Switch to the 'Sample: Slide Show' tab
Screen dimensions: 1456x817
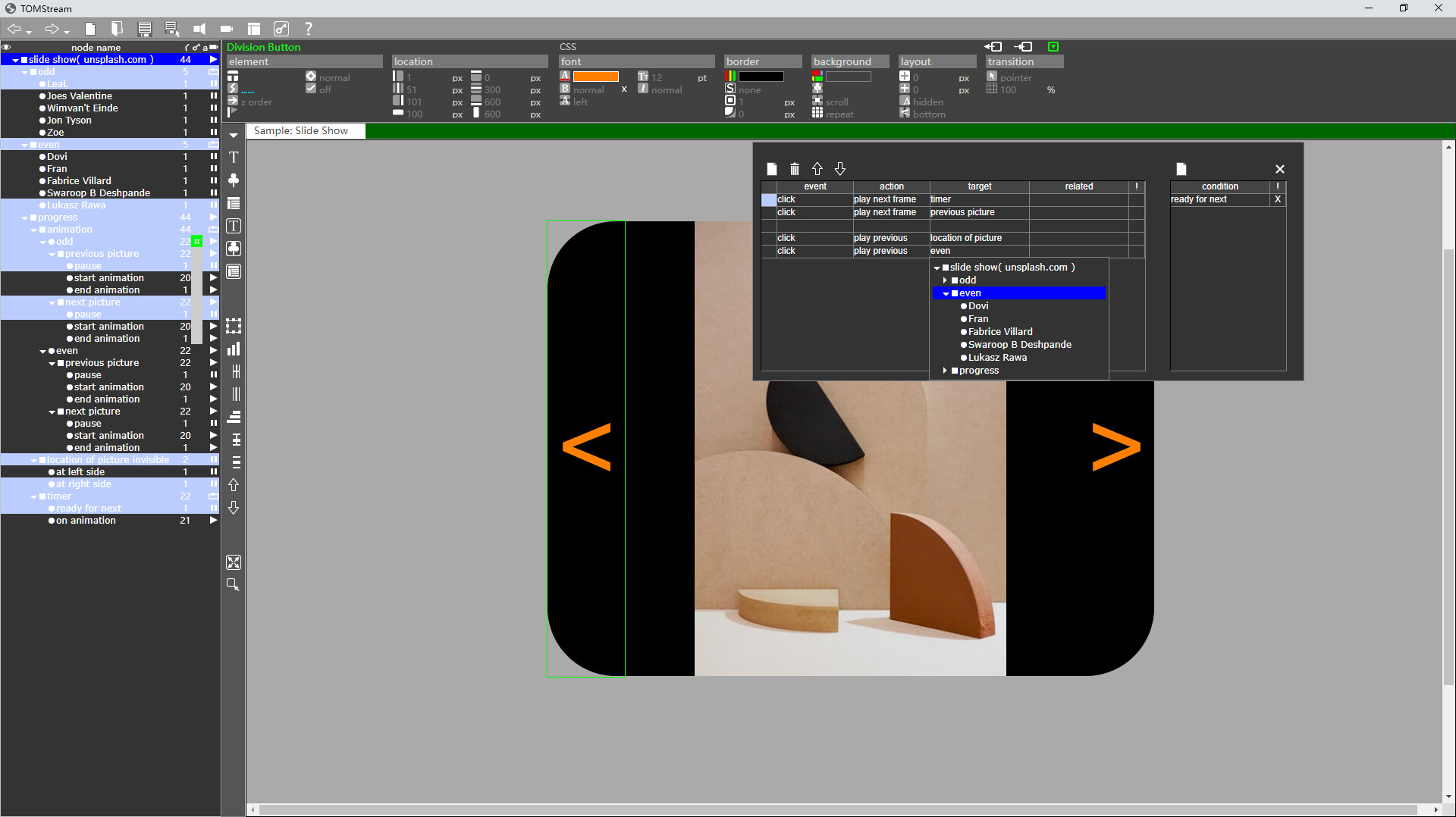coord(305,130)
